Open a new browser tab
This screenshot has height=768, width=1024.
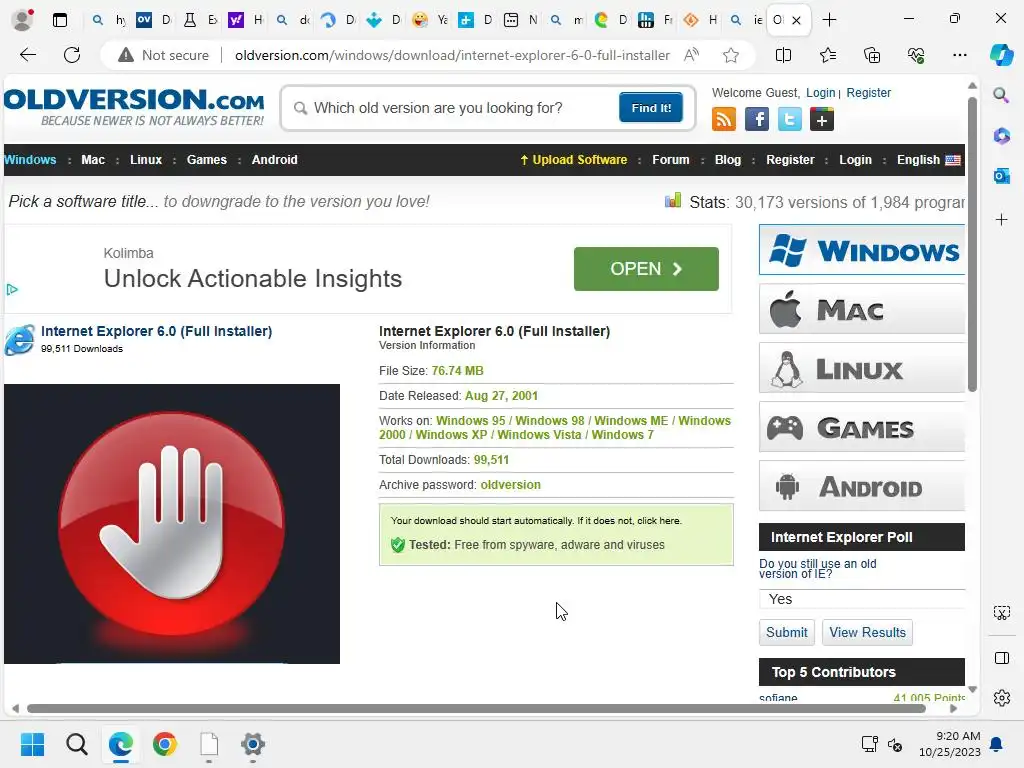coord(829,20)
